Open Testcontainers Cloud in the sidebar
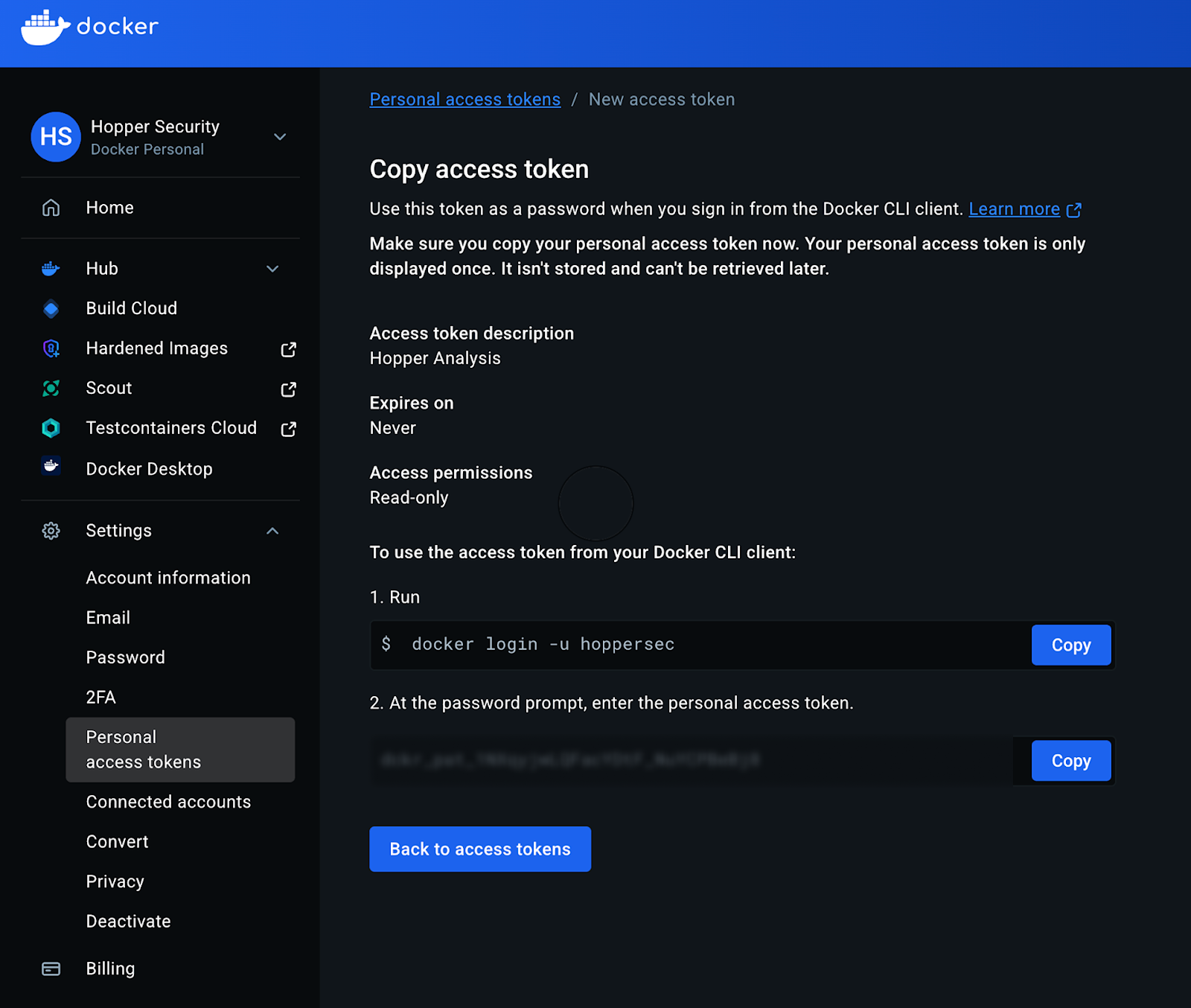Screen dimensions: 1191x1008 [x=171, y=428]
